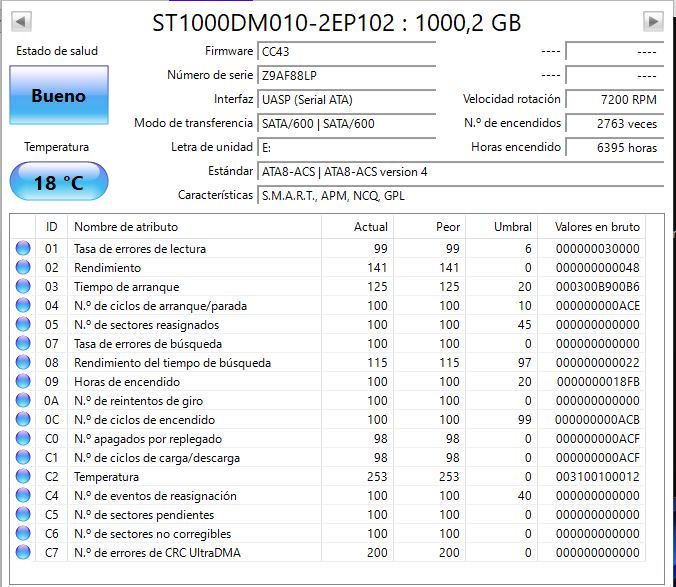
Task: Select status icon for attribute C0
Action: [x=23, y=438]
